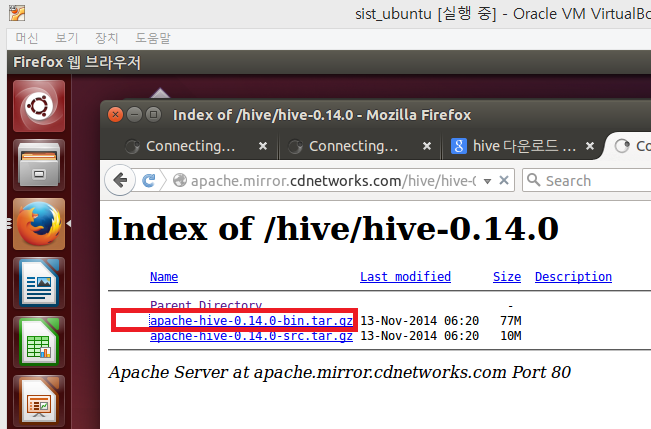651x429 pixels.
Task: Click the apache-hive-0.14.0-src.tar.gz link
Action: (251, 336)
